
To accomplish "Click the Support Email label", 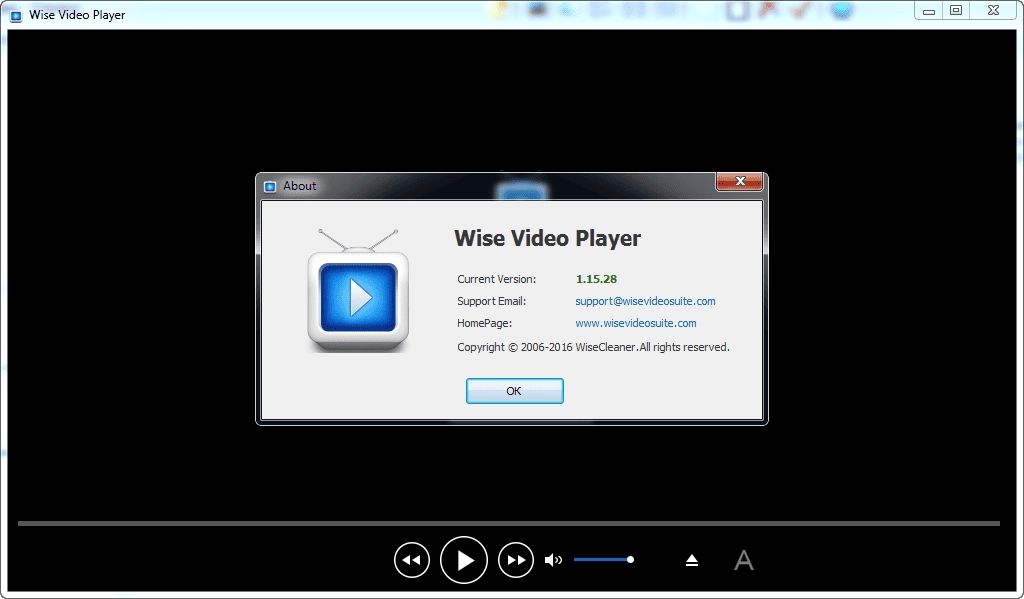I will pos(491,301).
